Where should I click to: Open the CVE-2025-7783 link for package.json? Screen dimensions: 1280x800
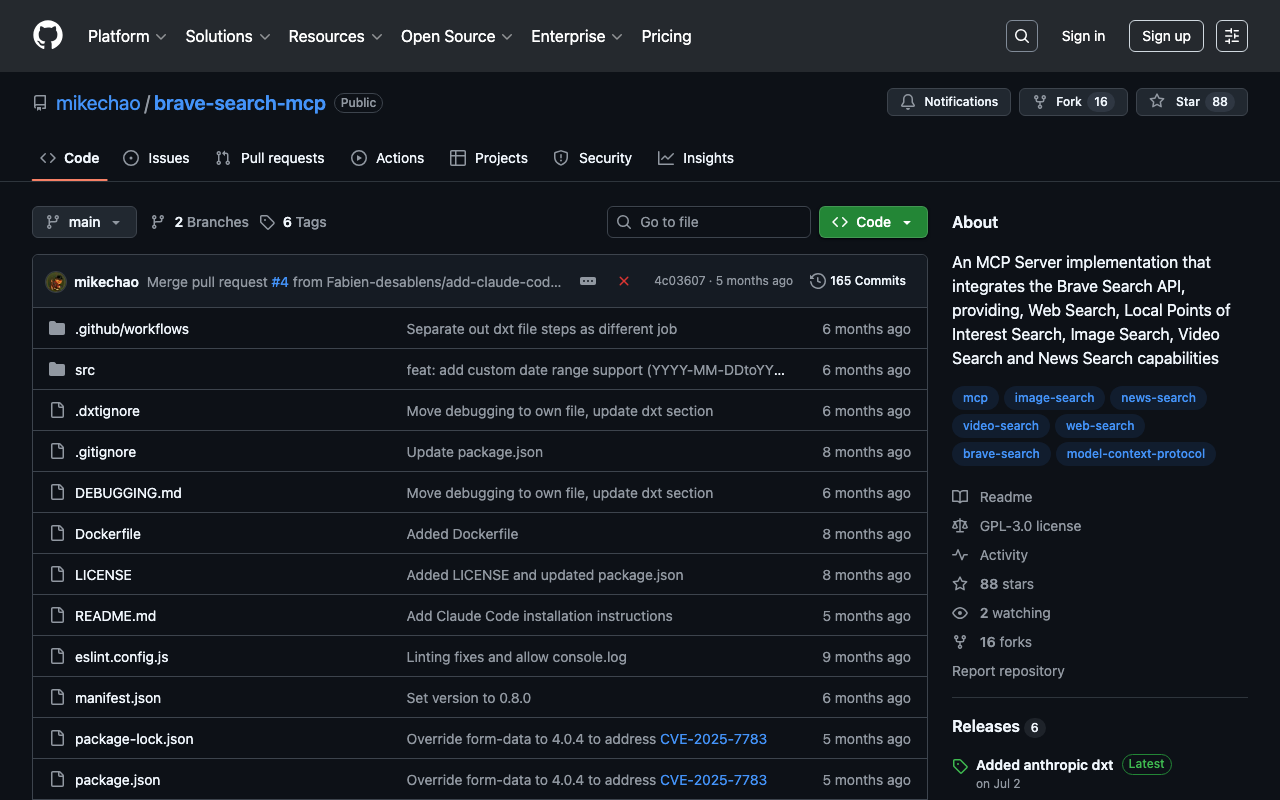(713, 780)
